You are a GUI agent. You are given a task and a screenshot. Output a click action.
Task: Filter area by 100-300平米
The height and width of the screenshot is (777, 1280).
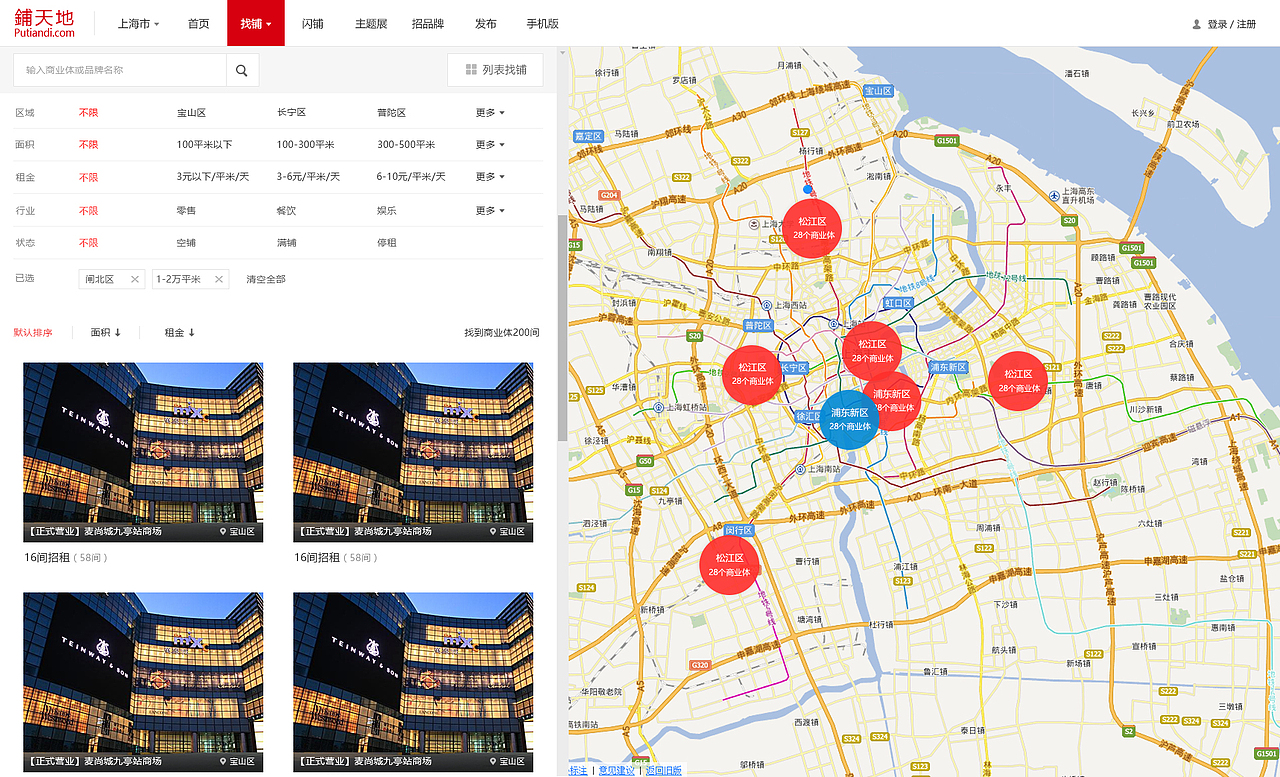click(x=306, y=145)
